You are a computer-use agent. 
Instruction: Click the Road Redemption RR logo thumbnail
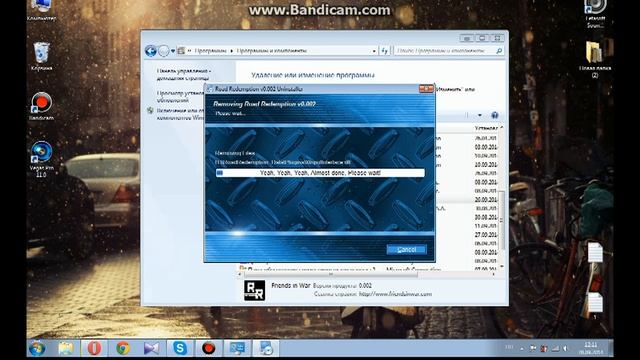coord(254,290)
